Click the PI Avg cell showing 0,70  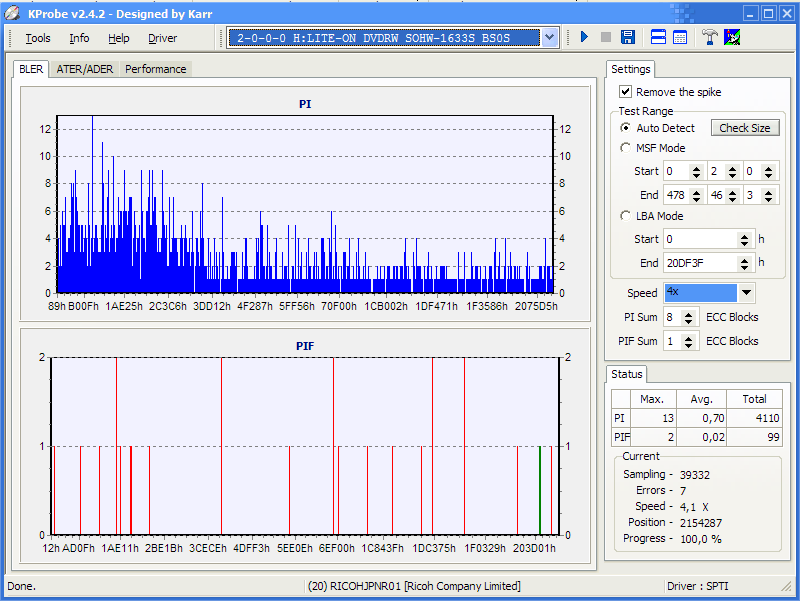702,418
